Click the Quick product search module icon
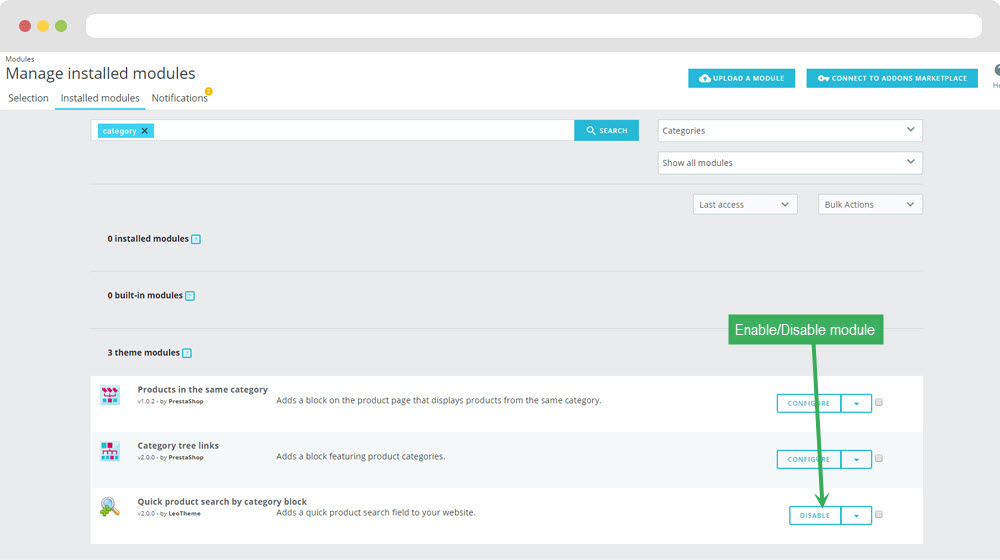This screenshot has height=560, width=1000. [x=110, y=507]
